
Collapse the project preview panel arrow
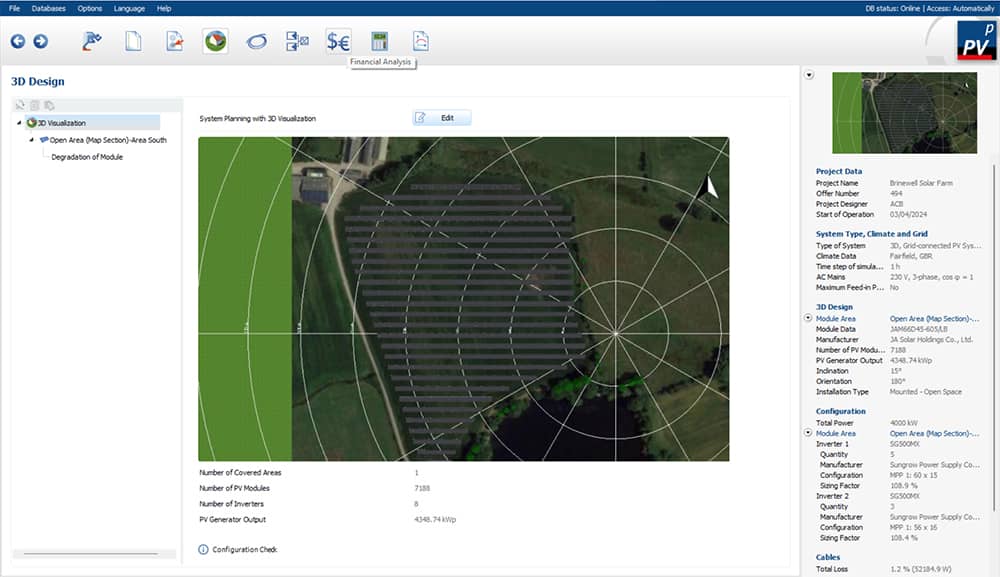click(809, 75)
